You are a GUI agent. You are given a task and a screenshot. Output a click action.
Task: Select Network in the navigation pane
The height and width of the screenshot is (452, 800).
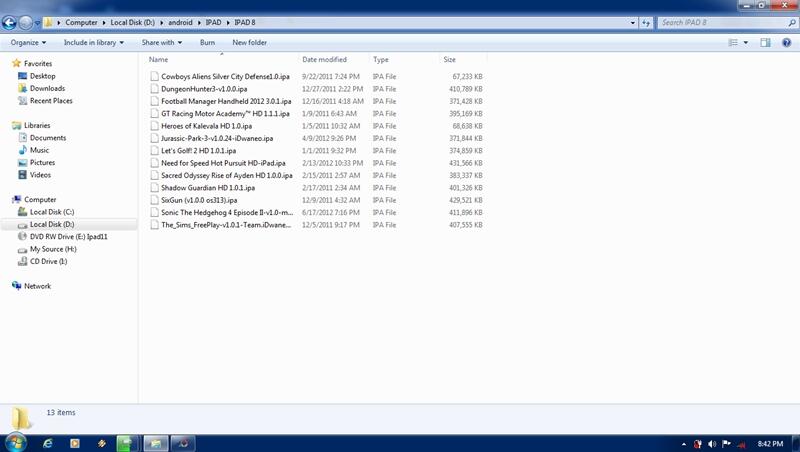(37, 286)
